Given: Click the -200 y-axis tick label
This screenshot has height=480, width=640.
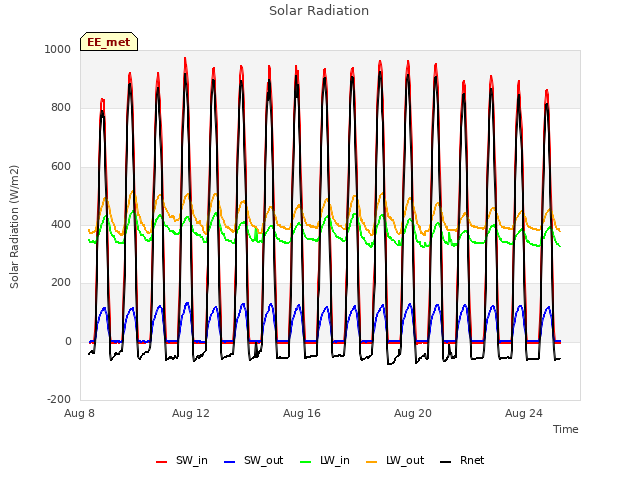Looking at the screenshot, I should coord(59,399).
